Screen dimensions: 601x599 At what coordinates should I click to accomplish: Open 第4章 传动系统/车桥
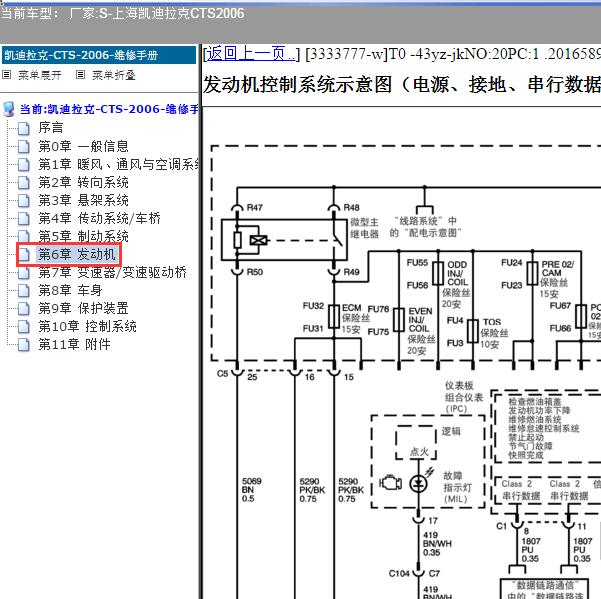click(99, 218)
